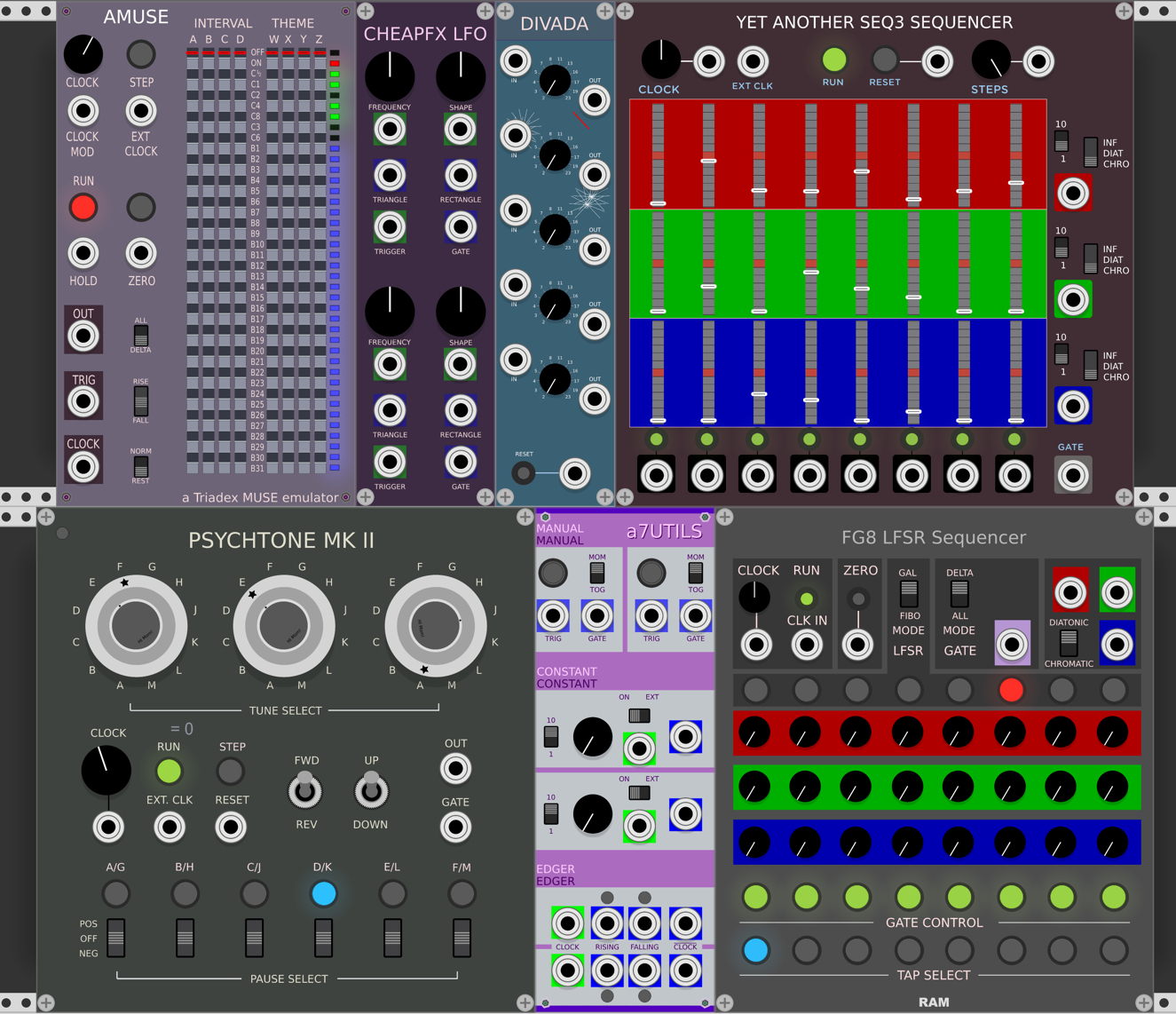Click the red row output jack on SEQ3

coord(1073,193)
